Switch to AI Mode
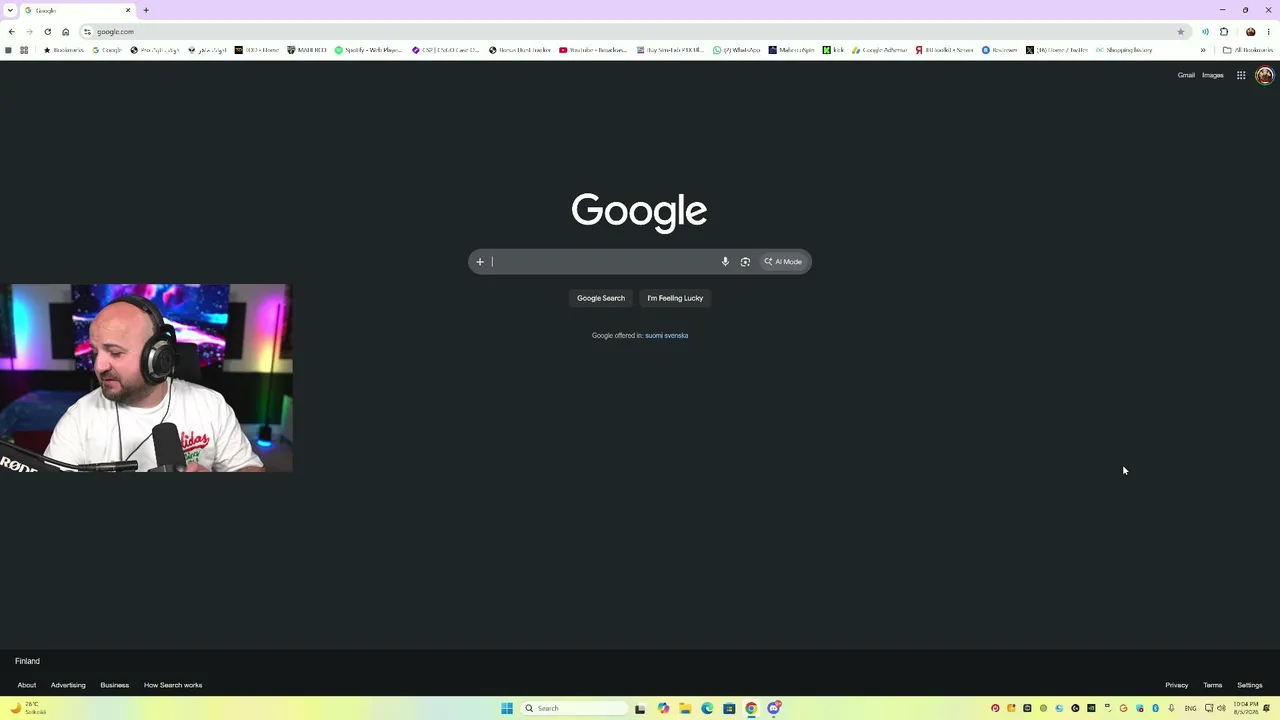 click(x=783, y=262)
